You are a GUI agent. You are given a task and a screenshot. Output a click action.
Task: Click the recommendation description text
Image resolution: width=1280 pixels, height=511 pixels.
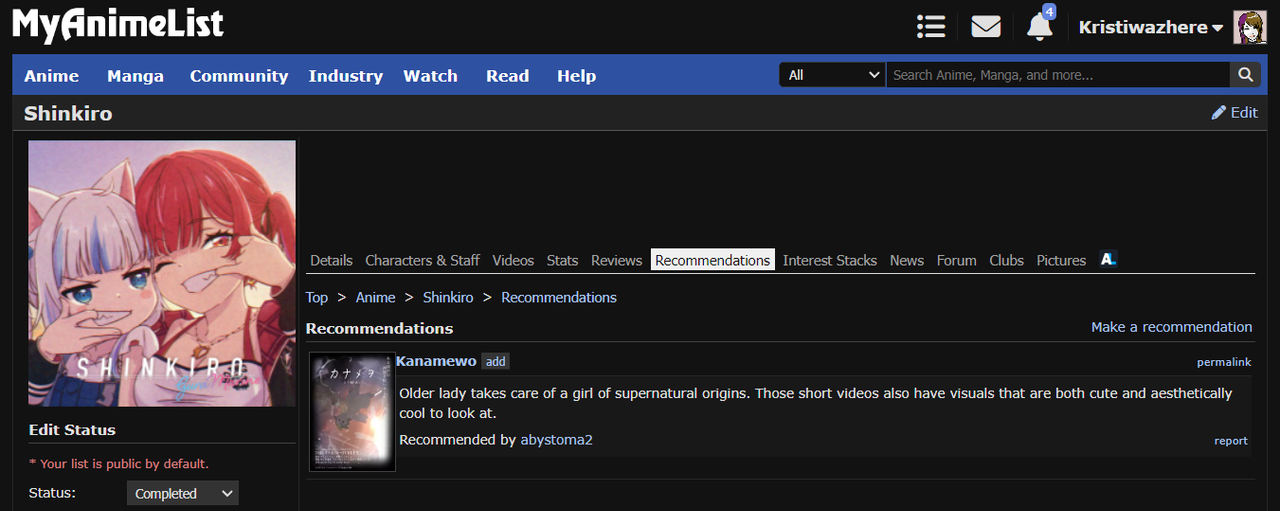(x=815, y=403)
